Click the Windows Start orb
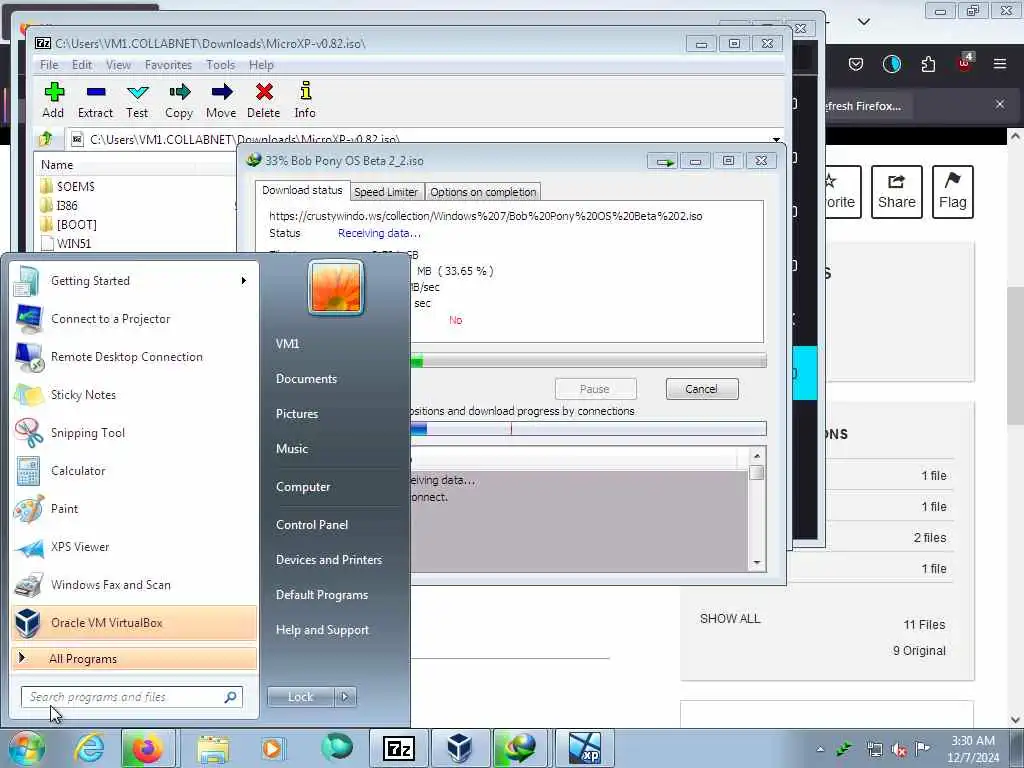Viewport: 1024px width, 768px height. click(26, 748)
